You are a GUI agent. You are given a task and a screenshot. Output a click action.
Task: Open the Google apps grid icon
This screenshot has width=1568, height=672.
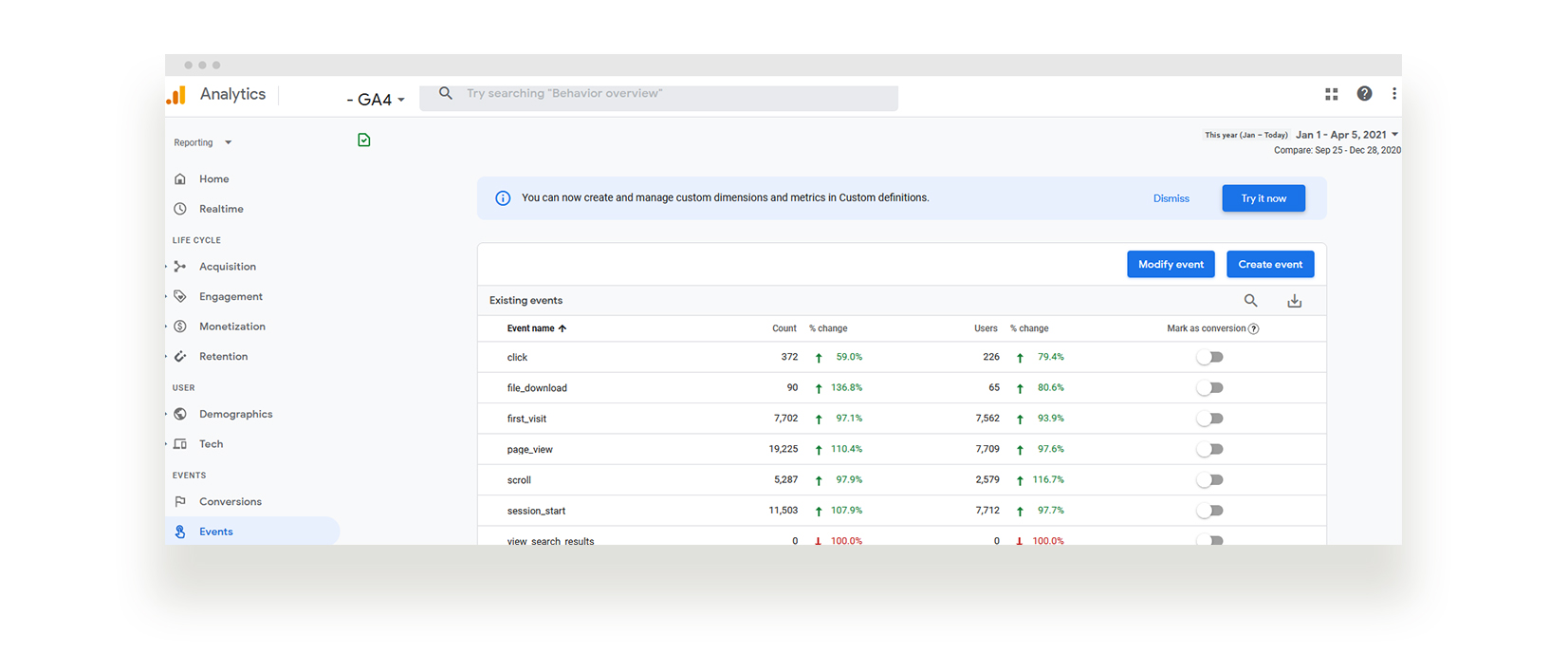(x=1332, y=94)
